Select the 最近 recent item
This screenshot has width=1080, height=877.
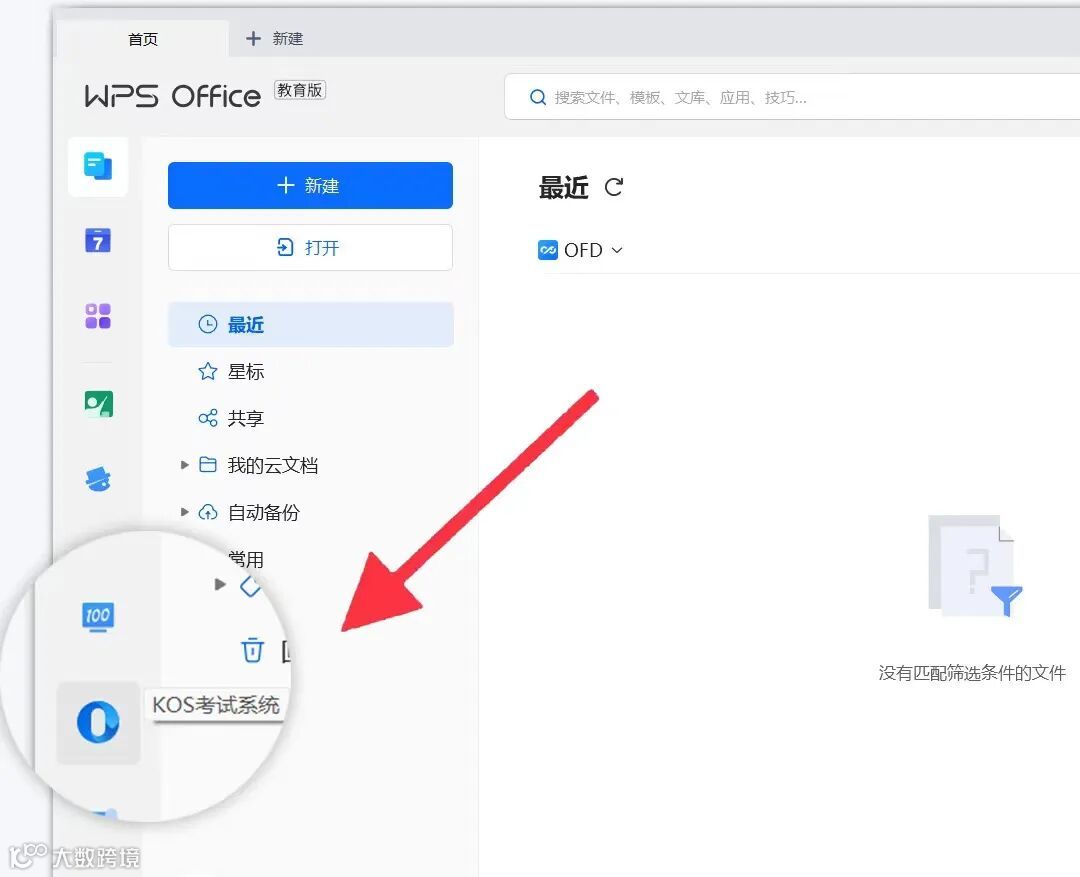(x=311, y=324)
